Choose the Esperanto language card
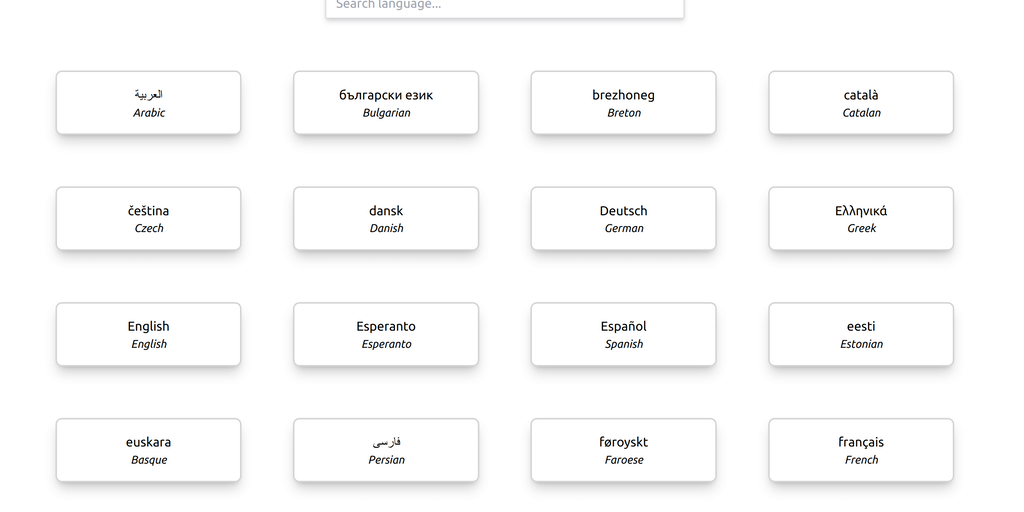The width and height of the screenshot is (1024, 512). [386, 334]
